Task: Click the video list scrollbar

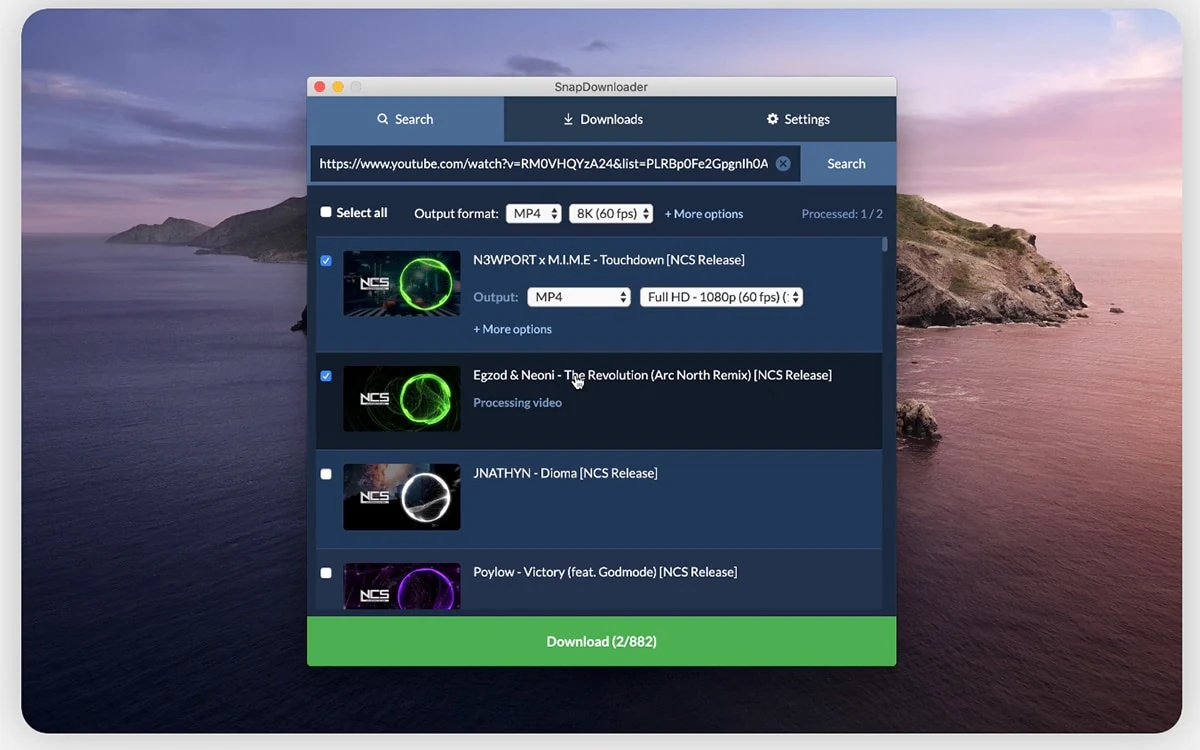Action: [x=885, y=243]
